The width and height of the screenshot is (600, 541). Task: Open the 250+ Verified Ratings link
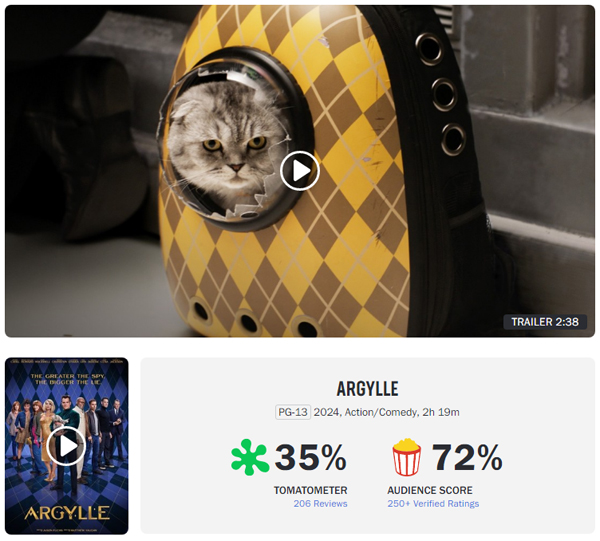tap(433, 504)
